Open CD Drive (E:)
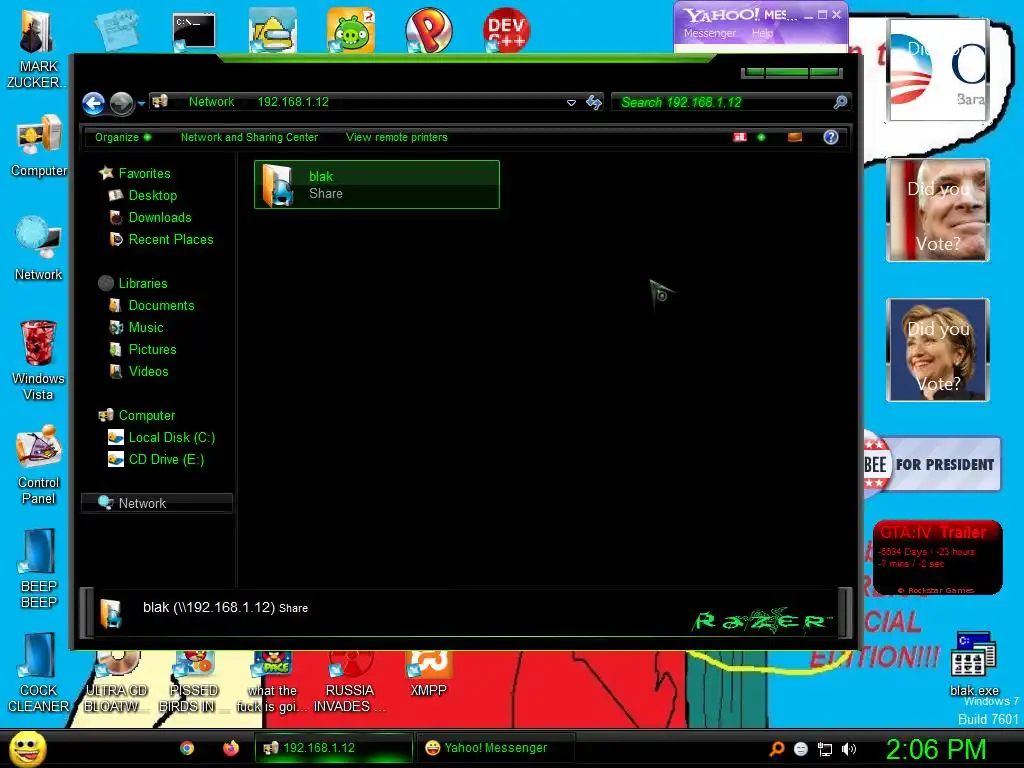1024x768 pixels. pyautogui.click(x=166, y=460)
